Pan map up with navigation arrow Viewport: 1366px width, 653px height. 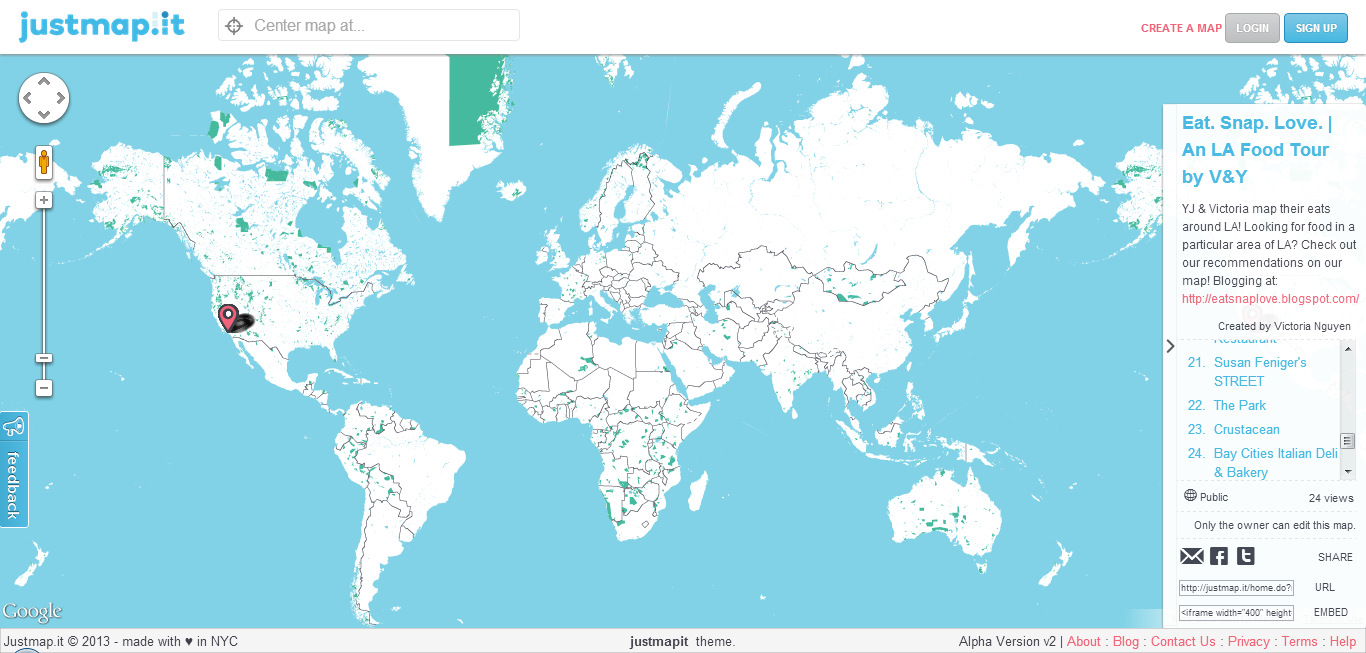point(44,82)
